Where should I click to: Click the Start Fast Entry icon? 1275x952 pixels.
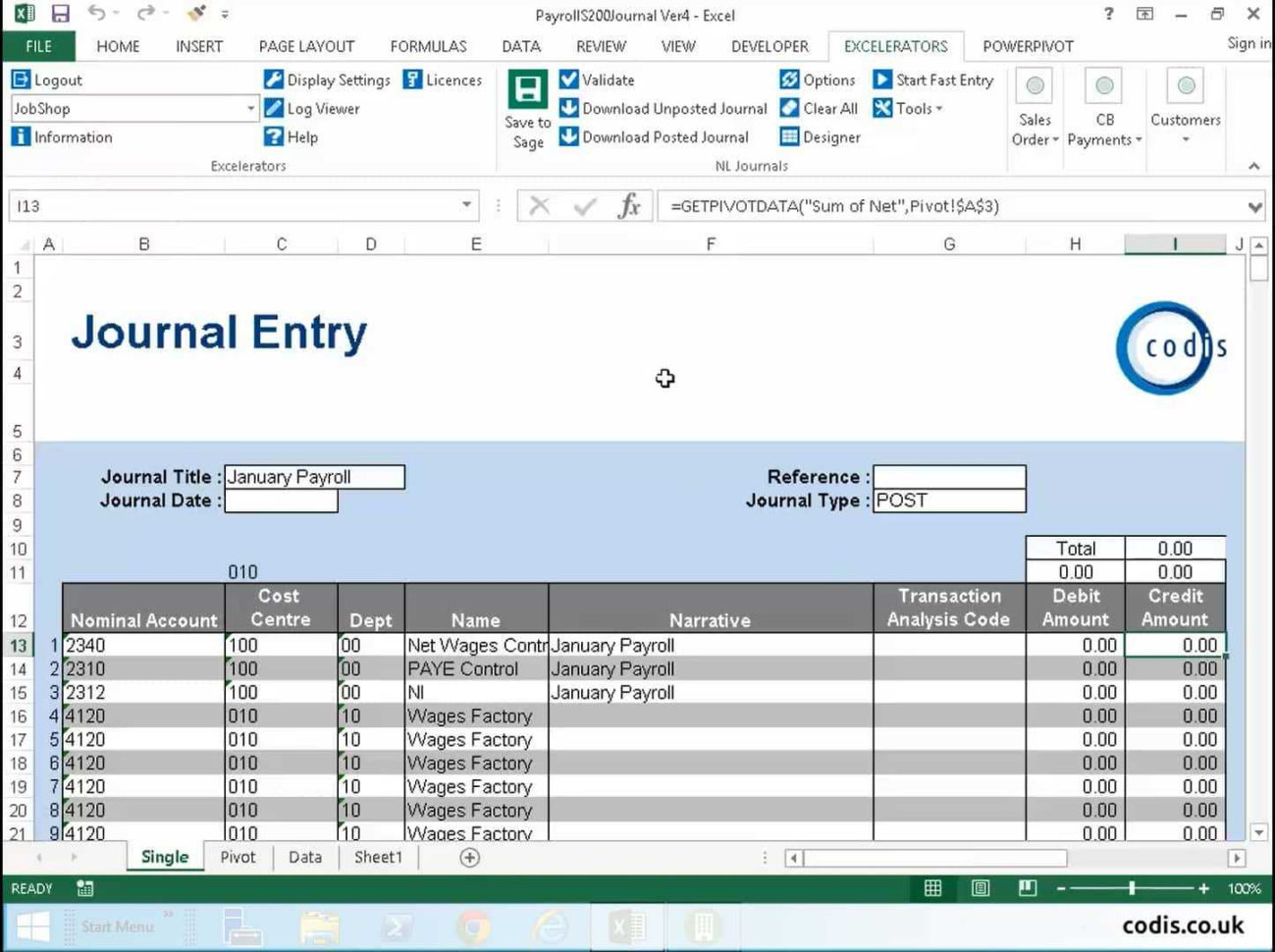point(882,79)
